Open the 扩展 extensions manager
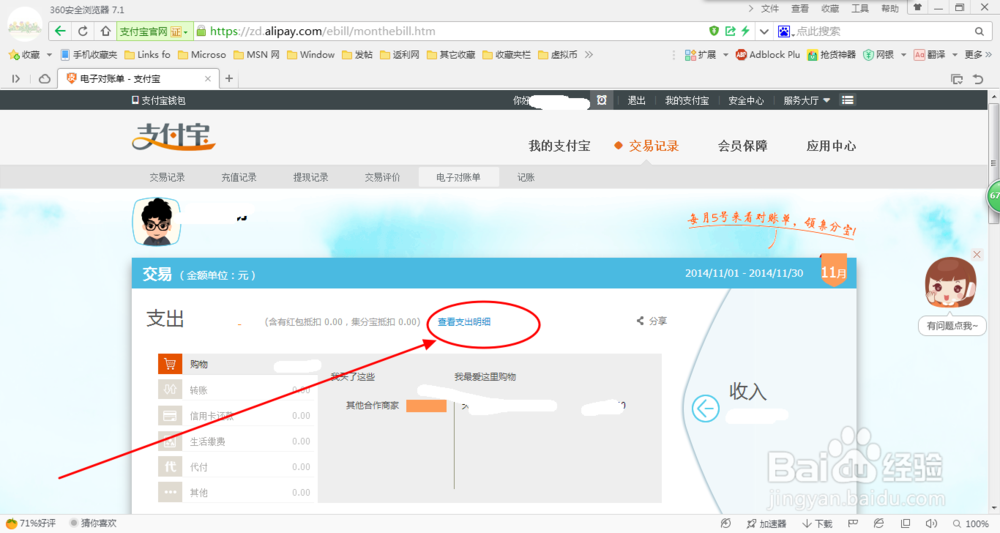The height and width of the screenshot is (533, 1000). 700,55
